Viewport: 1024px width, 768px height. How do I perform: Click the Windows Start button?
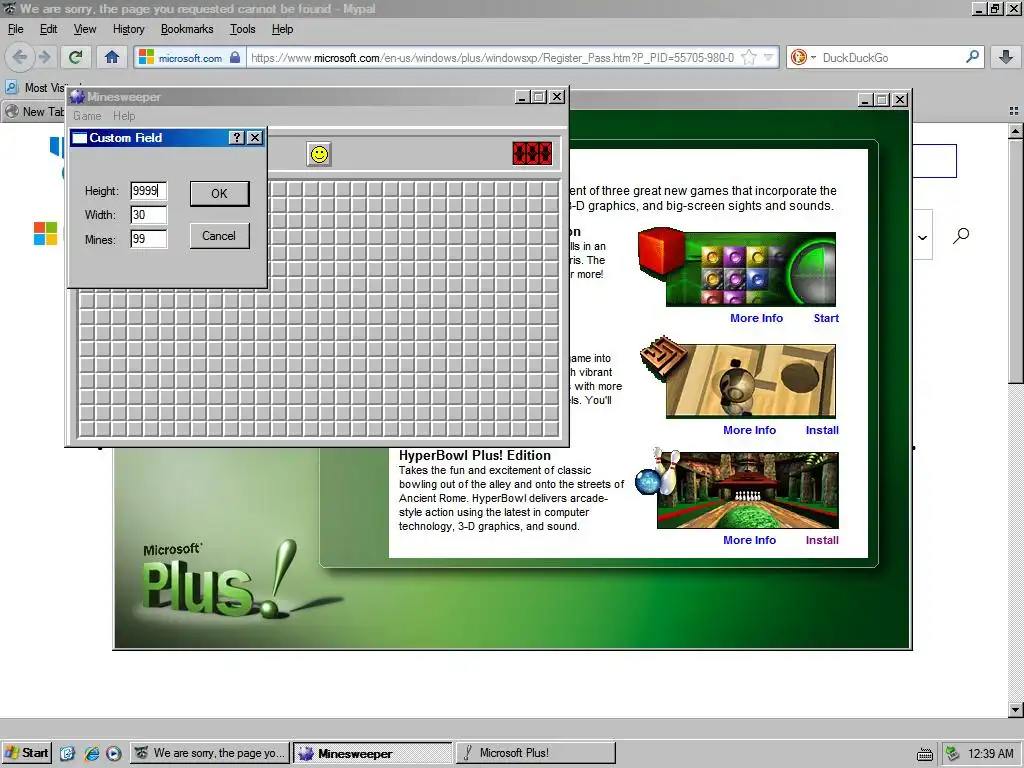[26, 753]
